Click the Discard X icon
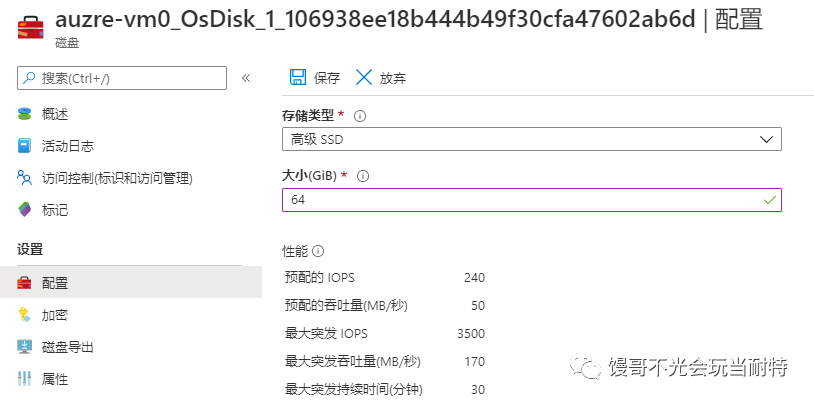This screenshot has width=814, height=403. pyautogui.click(x=363, y=78)
